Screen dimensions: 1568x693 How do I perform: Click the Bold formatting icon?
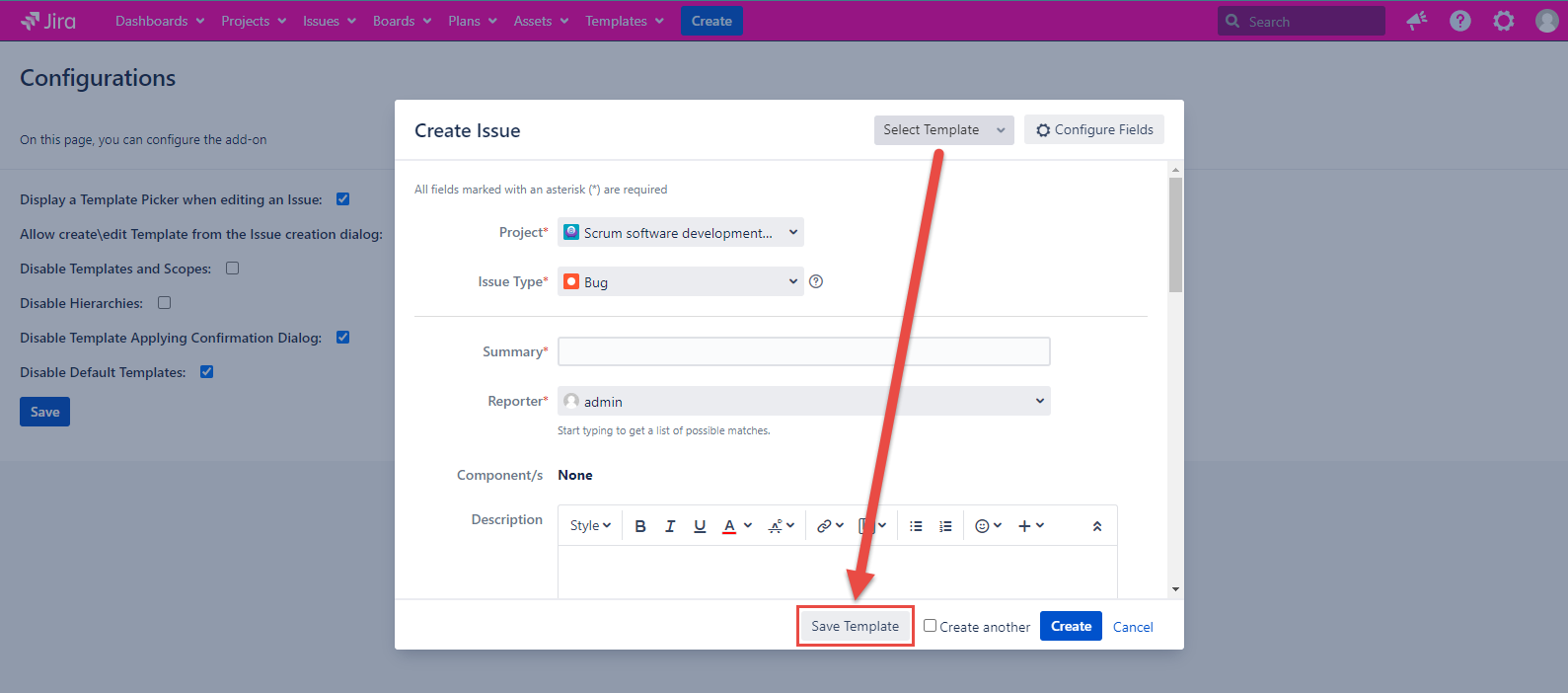tap(640, 526)
